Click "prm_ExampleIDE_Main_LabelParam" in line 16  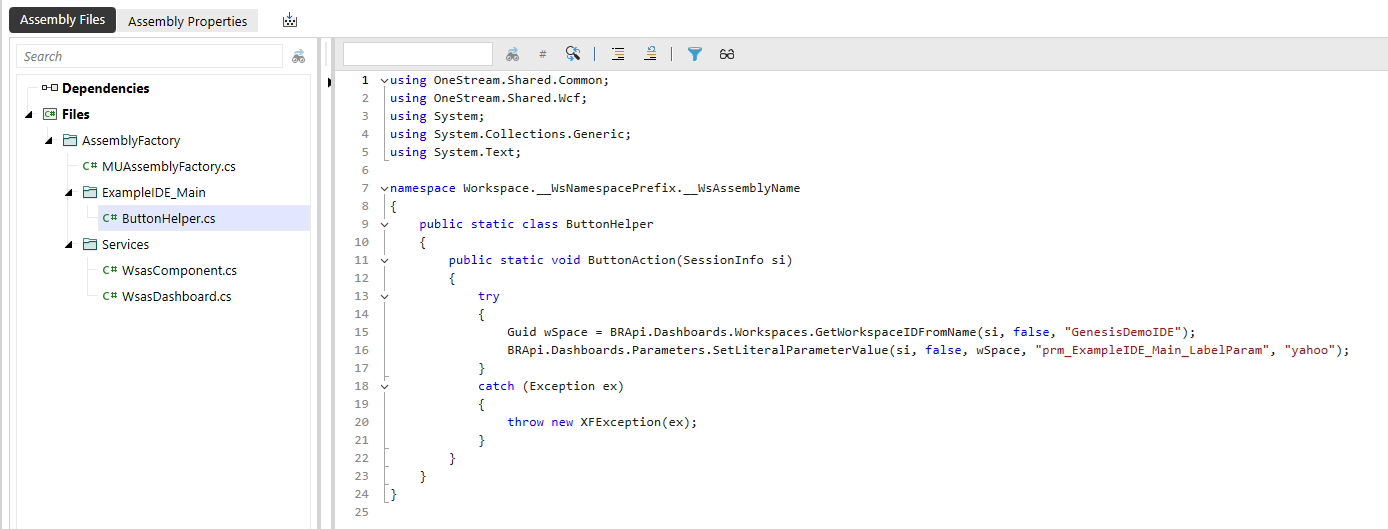point(1152,350)
